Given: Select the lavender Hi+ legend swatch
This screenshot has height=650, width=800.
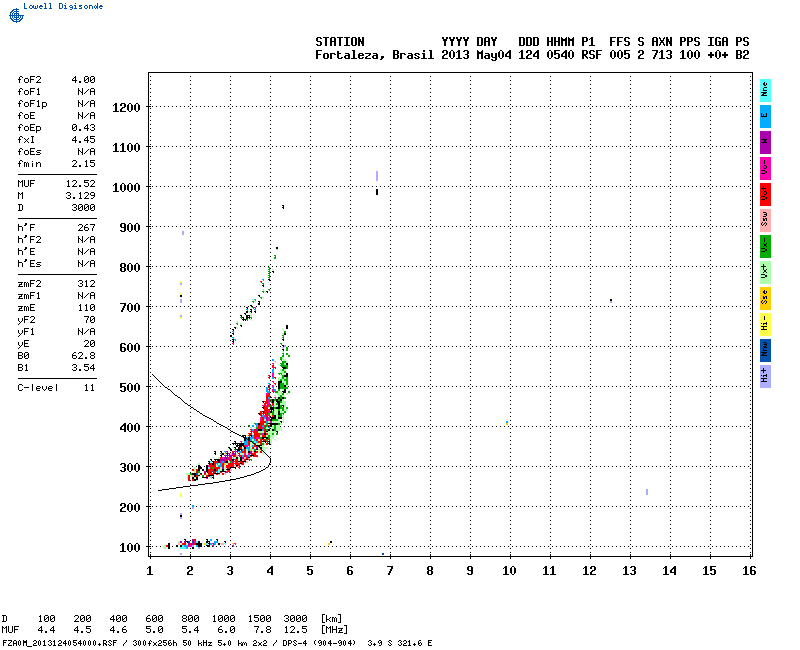Looking at the screenshot, I should [765, 377].
